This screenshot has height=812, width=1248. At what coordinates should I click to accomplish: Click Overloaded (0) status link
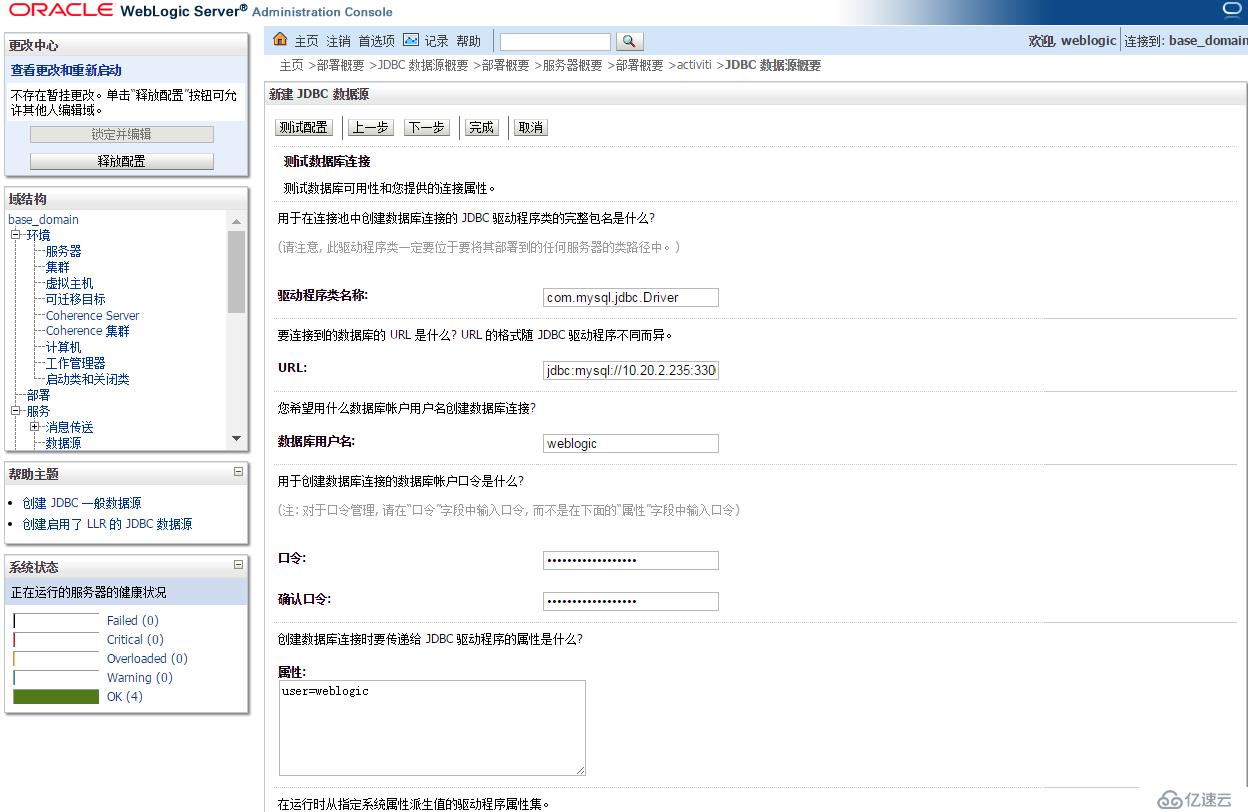pos(147,658)
